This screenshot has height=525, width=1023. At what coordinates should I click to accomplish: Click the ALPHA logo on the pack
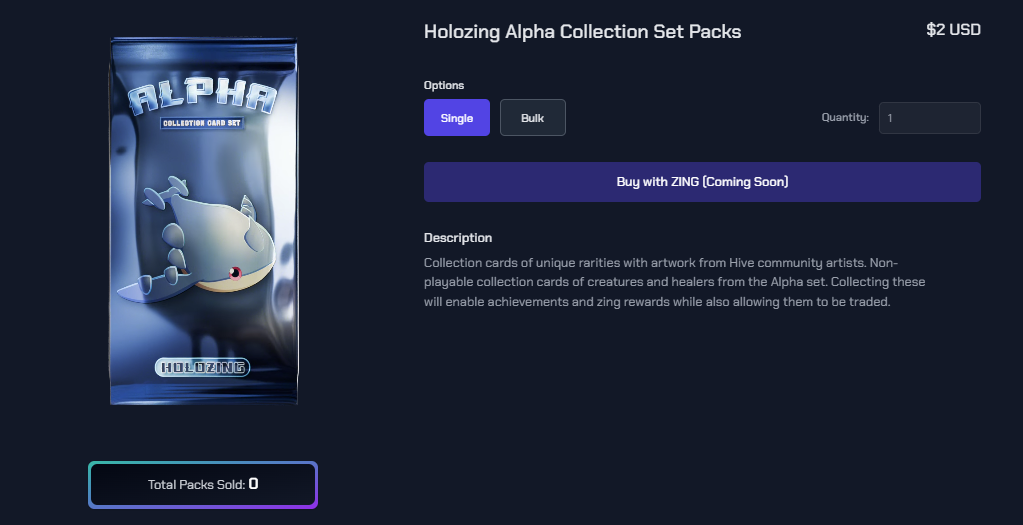click(203, 98)
